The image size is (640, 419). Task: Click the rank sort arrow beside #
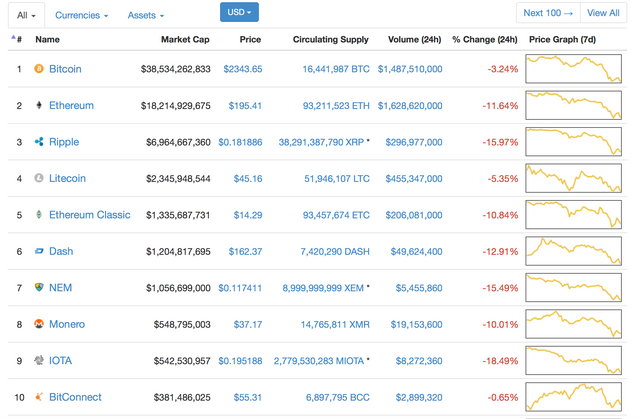(x=13, y=38)
